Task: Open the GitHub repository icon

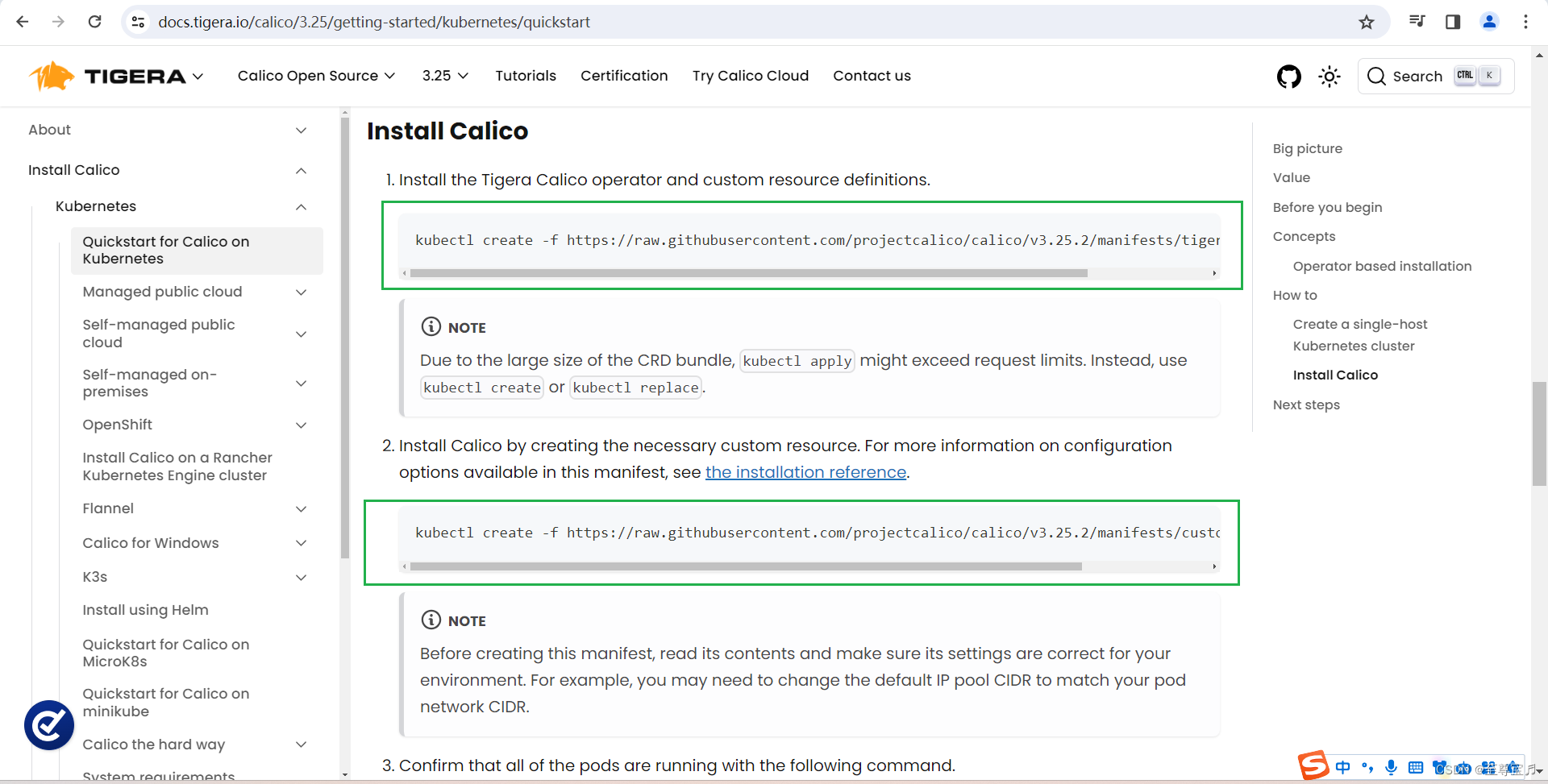Action: click(x=1289, y=77)
